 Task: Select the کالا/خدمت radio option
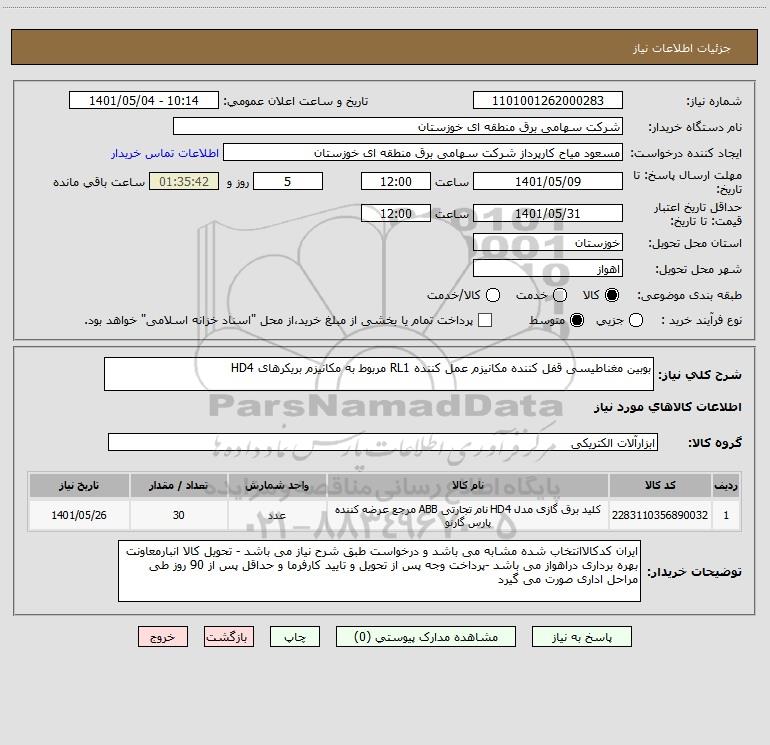493,295
